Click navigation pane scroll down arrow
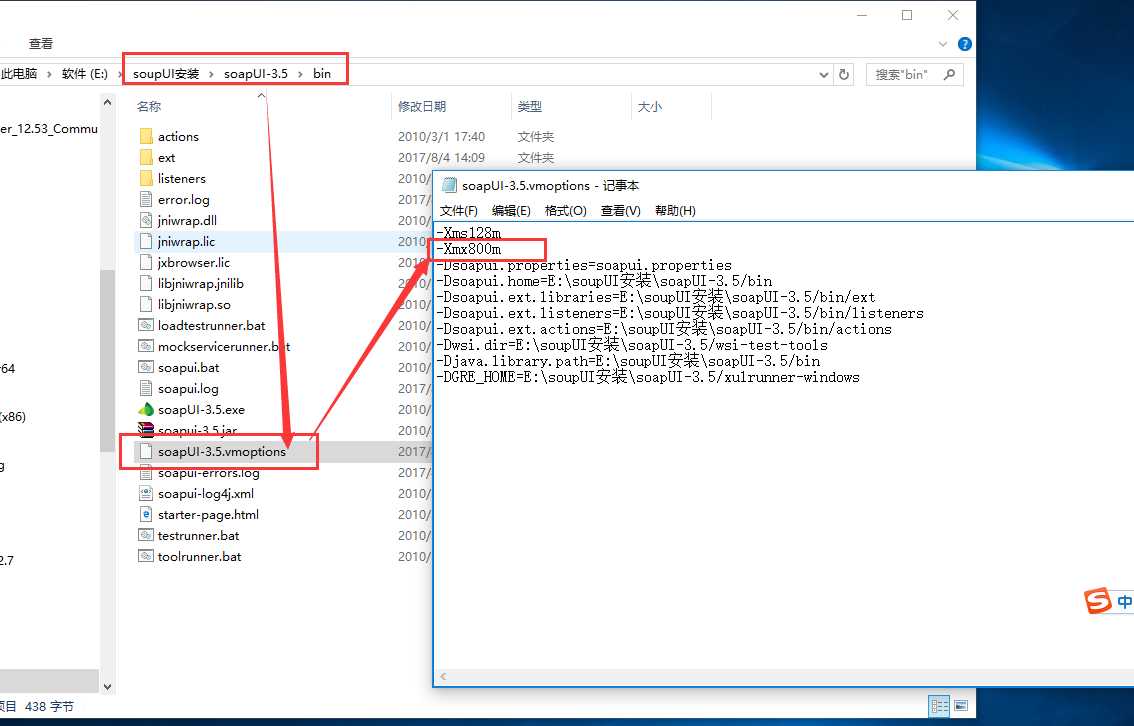This screenshot has width=1134, height=726. [x=107, y=687]
